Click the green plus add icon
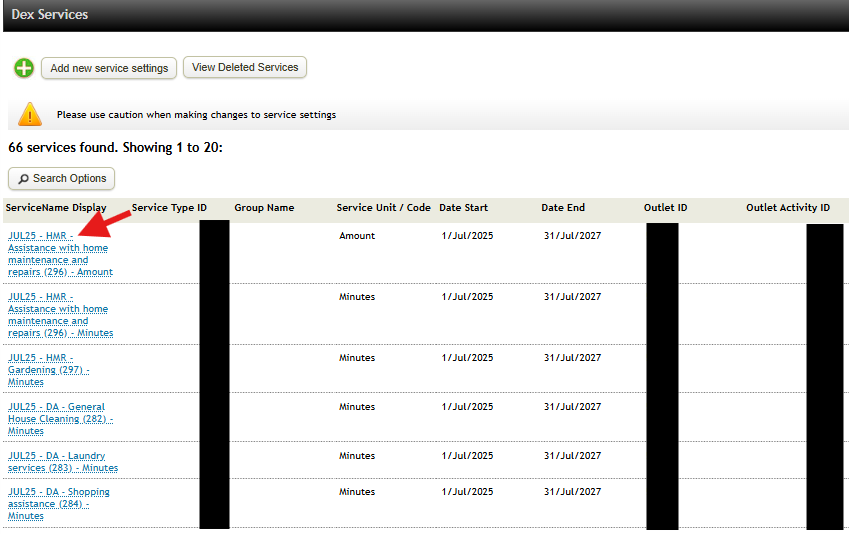The width and height of the screenshot is (849, 534). pos(24,68)
